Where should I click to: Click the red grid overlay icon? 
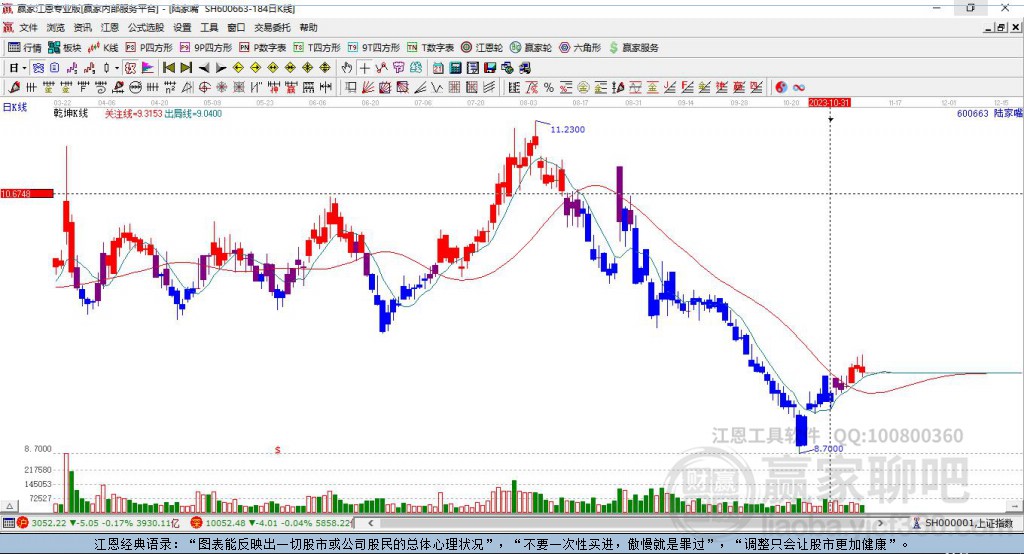click(454, 88)
